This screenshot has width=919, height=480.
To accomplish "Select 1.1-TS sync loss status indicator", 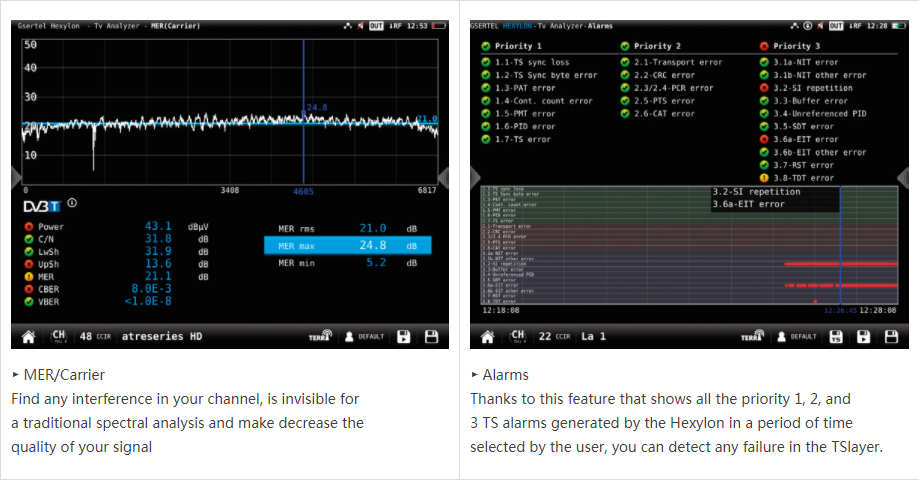I will 486,62.
